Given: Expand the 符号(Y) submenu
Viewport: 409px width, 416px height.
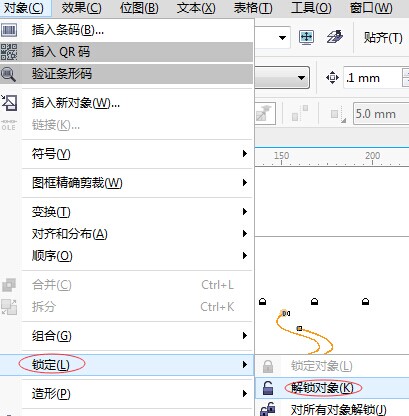Looking at the screenshot, I should (x=127, y=154).
